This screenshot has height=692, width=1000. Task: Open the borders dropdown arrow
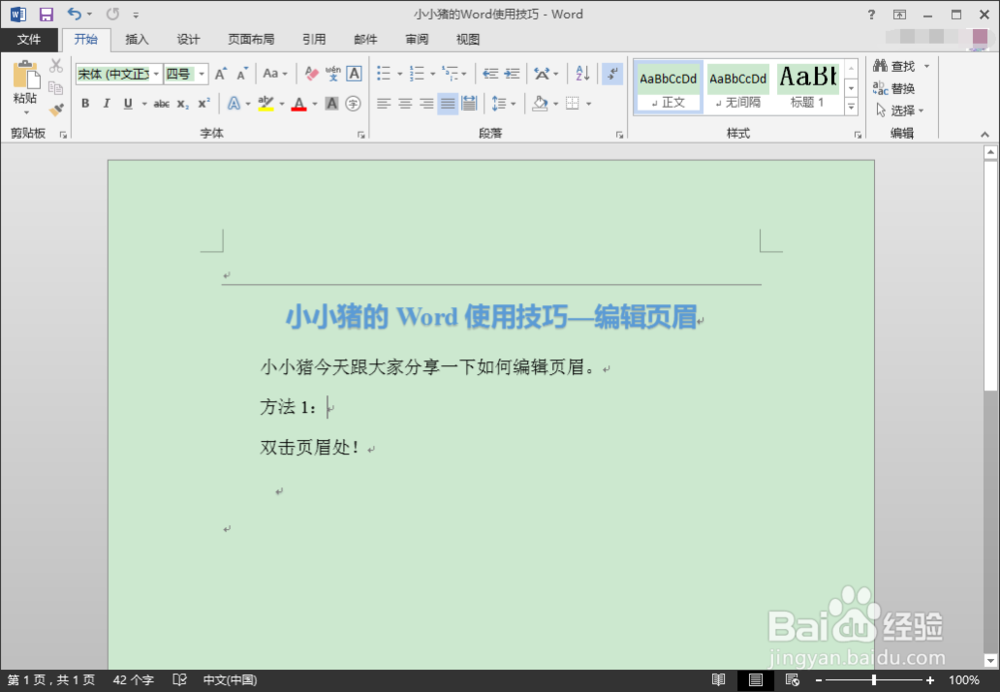[x=588, y=103]
